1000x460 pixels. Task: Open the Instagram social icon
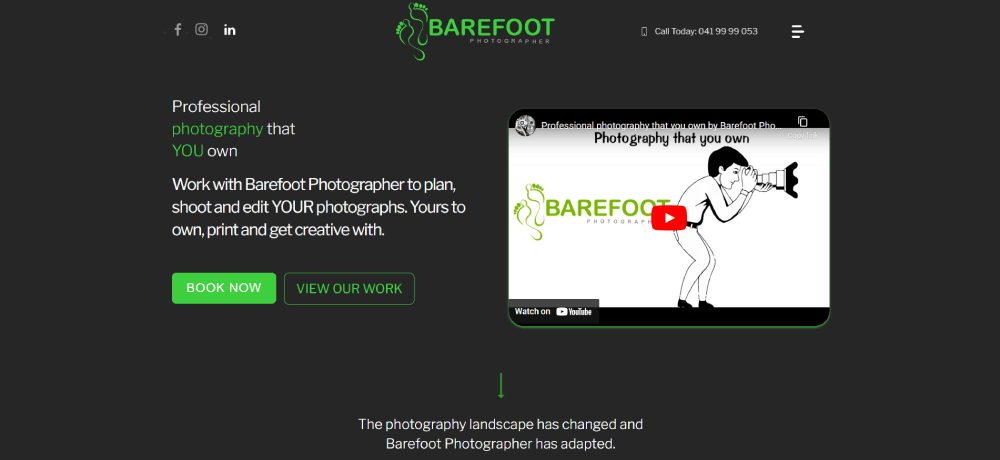coord(202,29)
